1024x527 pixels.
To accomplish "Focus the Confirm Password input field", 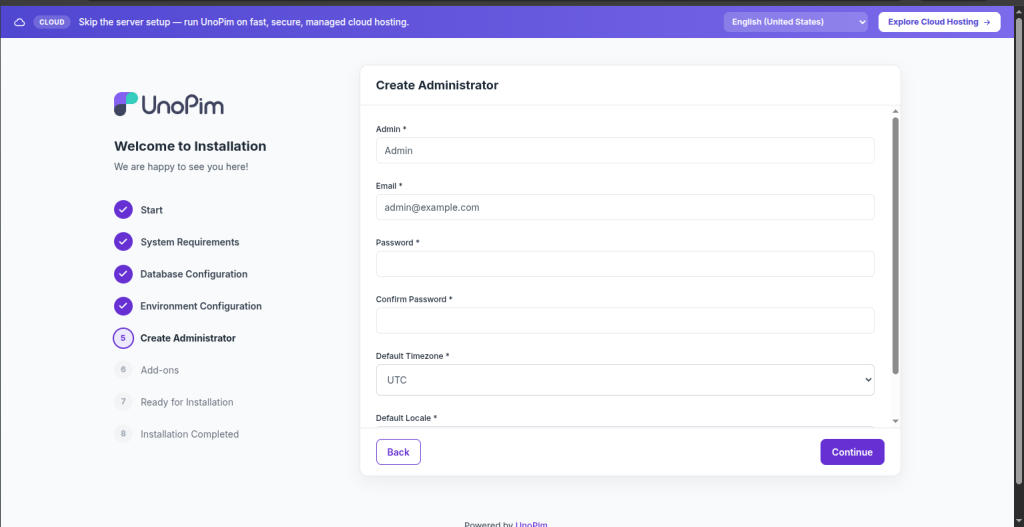I will [x=625, y=321].
